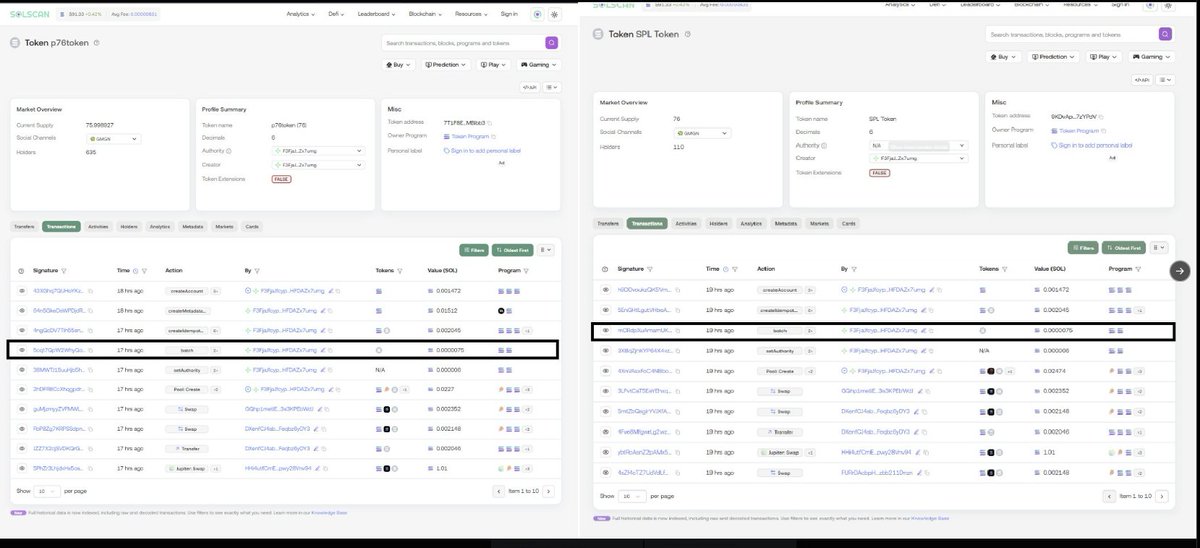Toggle eye icon for right Transfer row
The width and height of the screenshot is (1200, 548).
point(606,431)
